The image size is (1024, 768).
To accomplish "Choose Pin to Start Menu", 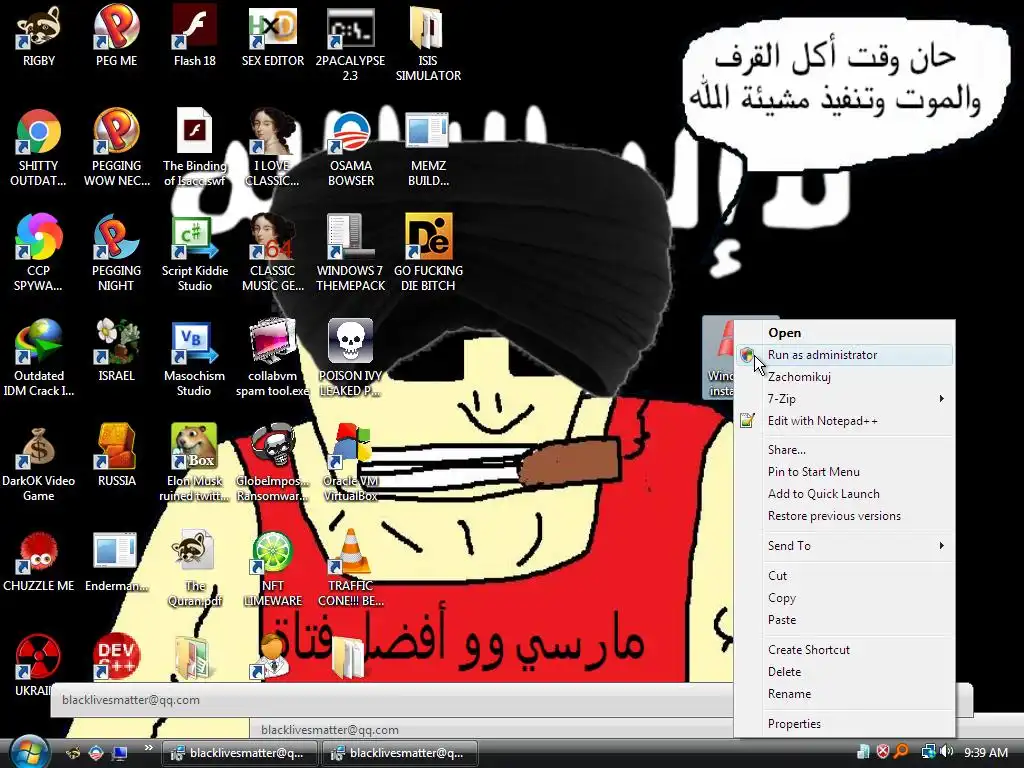I will [x=844, y=472].
